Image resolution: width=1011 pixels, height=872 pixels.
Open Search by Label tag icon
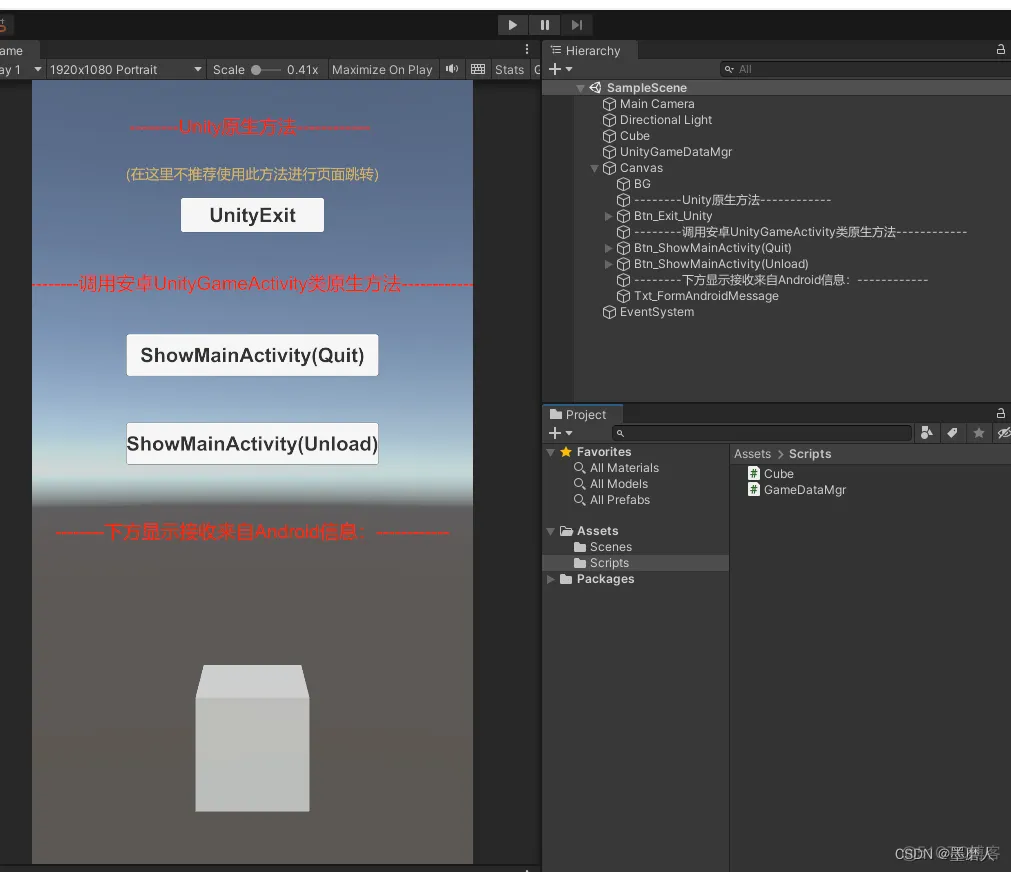coord(952,433)
